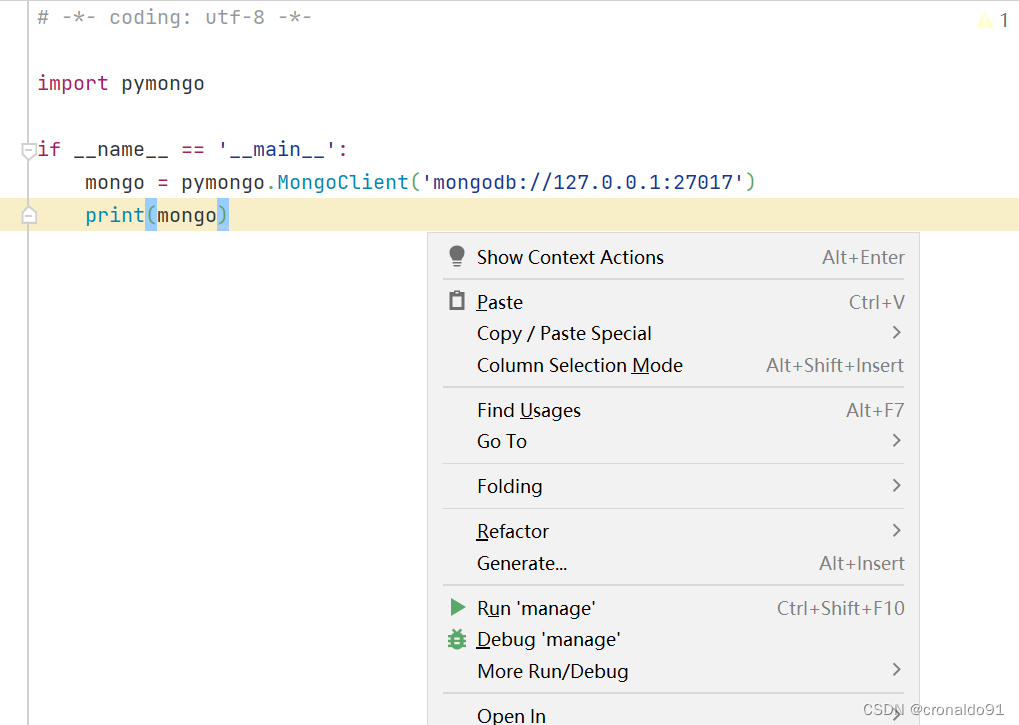Screen dimensions: 1019x725
Task: Click the 'mongodb://127.0.0.1:27017' string
Action: (582, 182)
